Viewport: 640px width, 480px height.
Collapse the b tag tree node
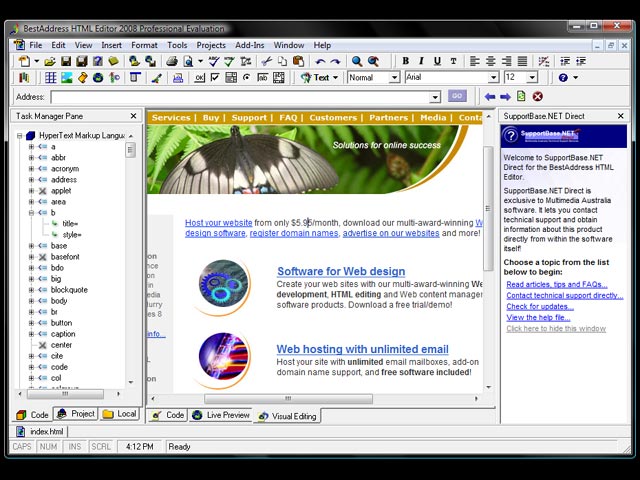pos(31,213)
